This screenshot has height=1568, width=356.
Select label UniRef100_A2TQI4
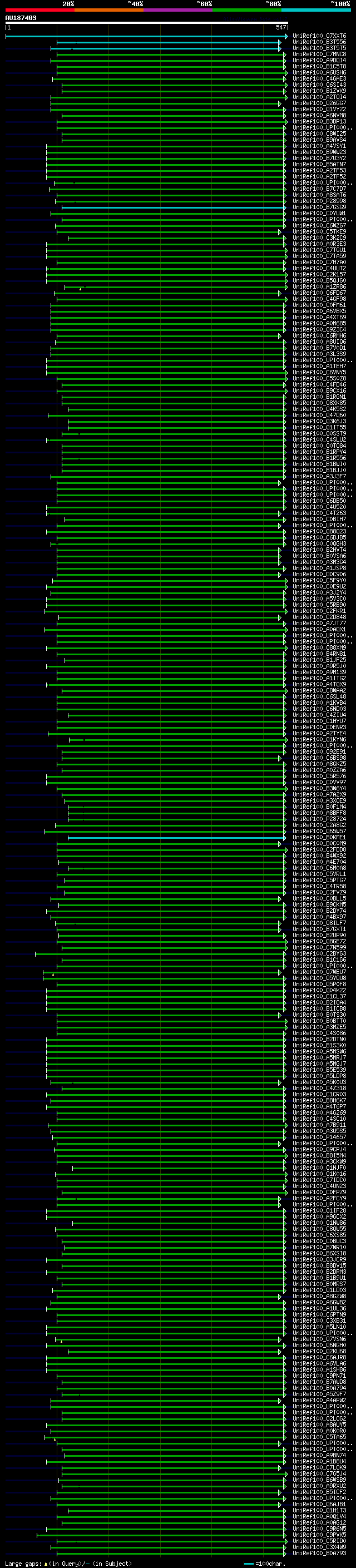(x=319, y=97)
